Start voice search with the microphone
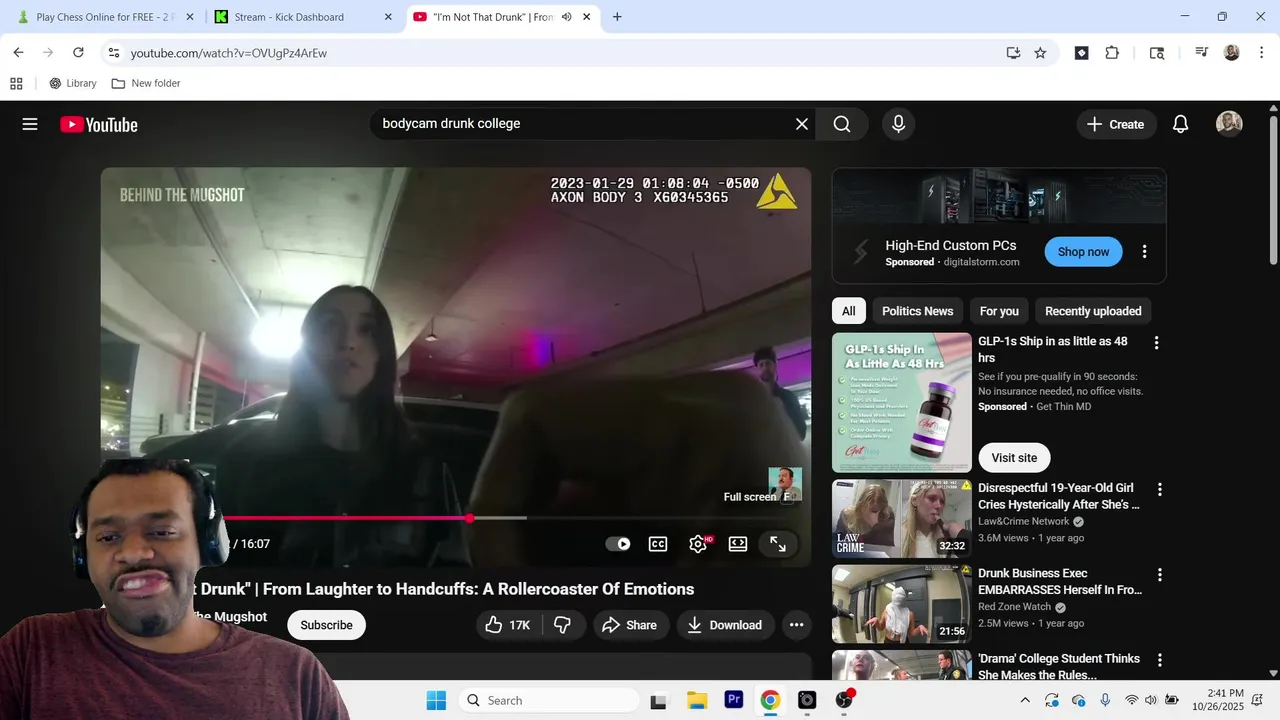 point(898,124)
